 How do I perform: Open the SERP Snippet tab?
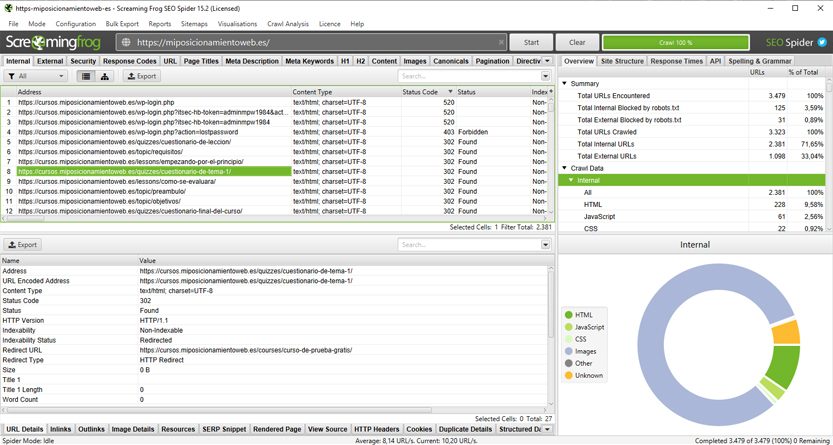226,429
